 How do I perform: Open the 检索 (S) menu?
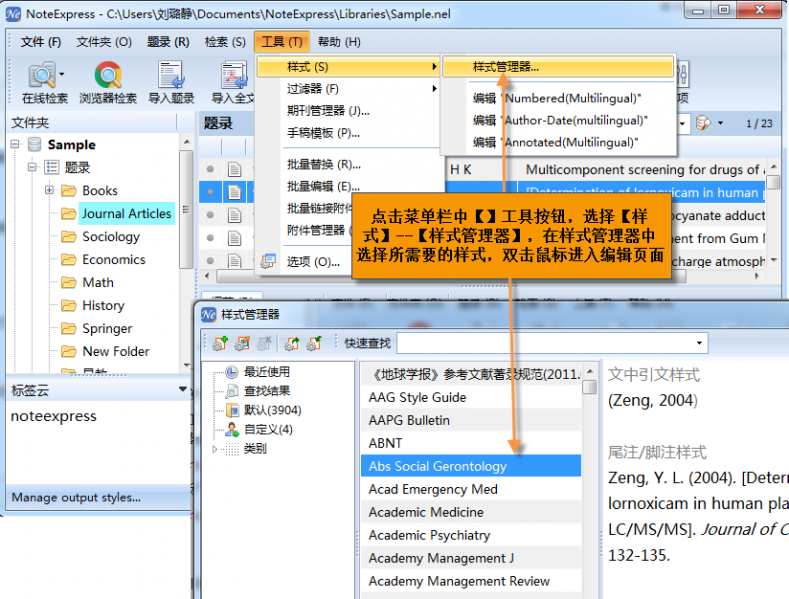click(225, 42)
